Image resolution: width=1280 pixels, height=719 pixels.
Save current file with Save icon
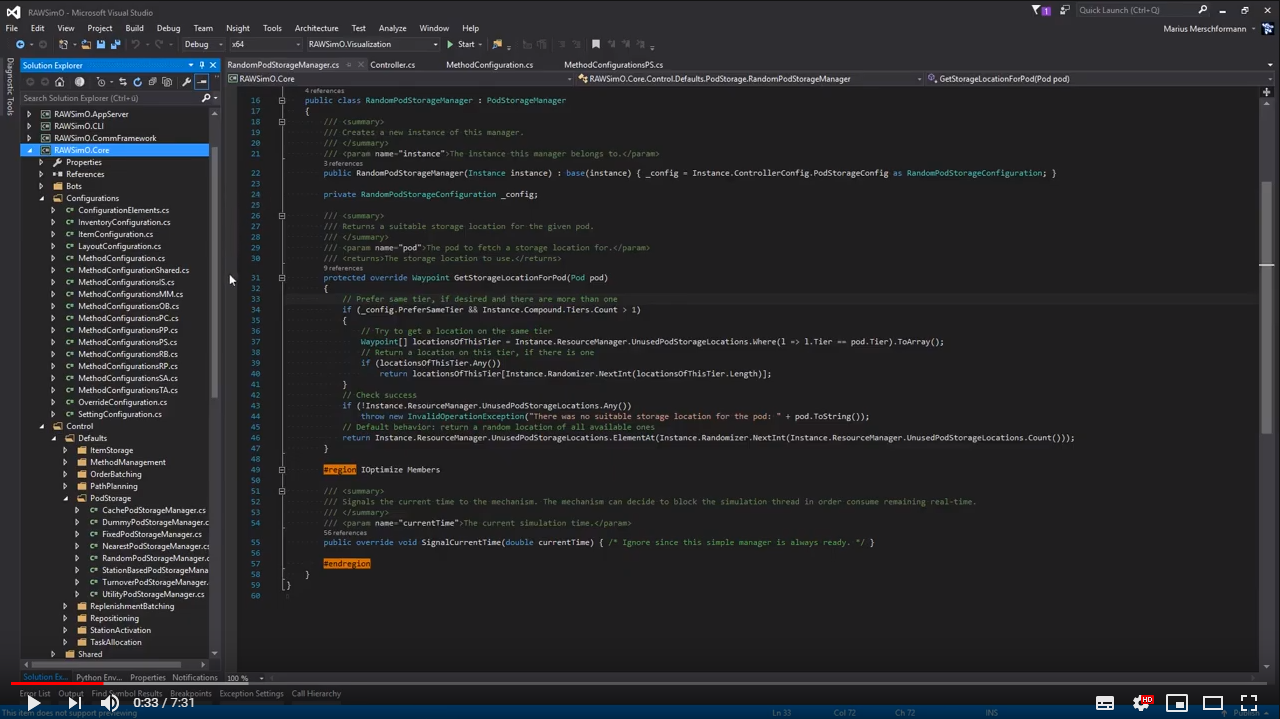(x=101, y=44)
